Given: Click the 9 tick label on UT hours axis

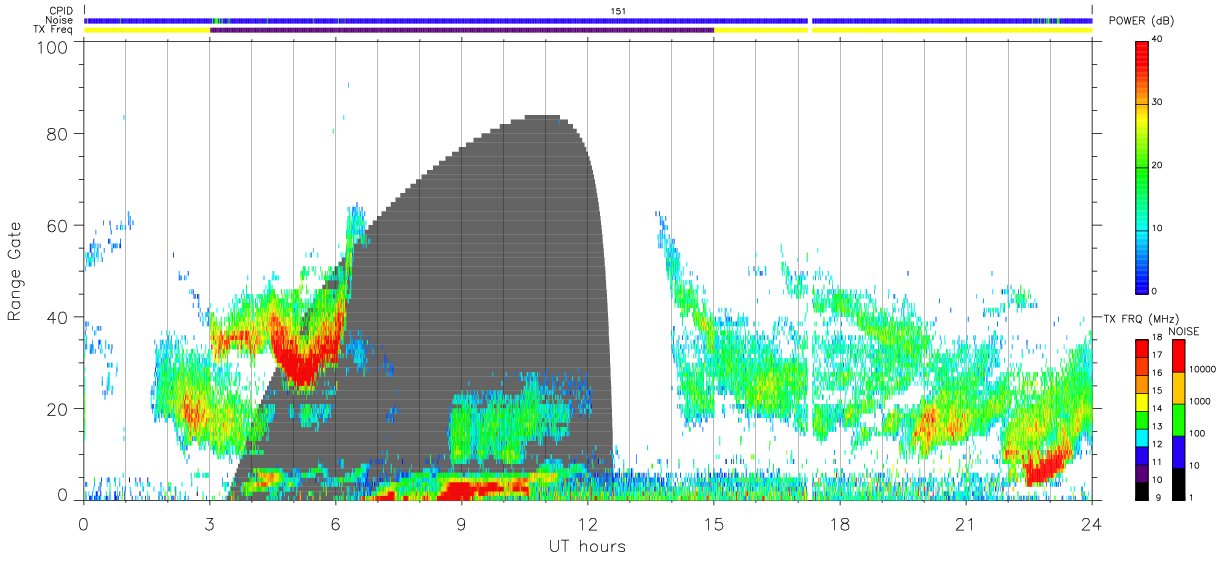Looking at the screenshot, I should pos(461,524).
